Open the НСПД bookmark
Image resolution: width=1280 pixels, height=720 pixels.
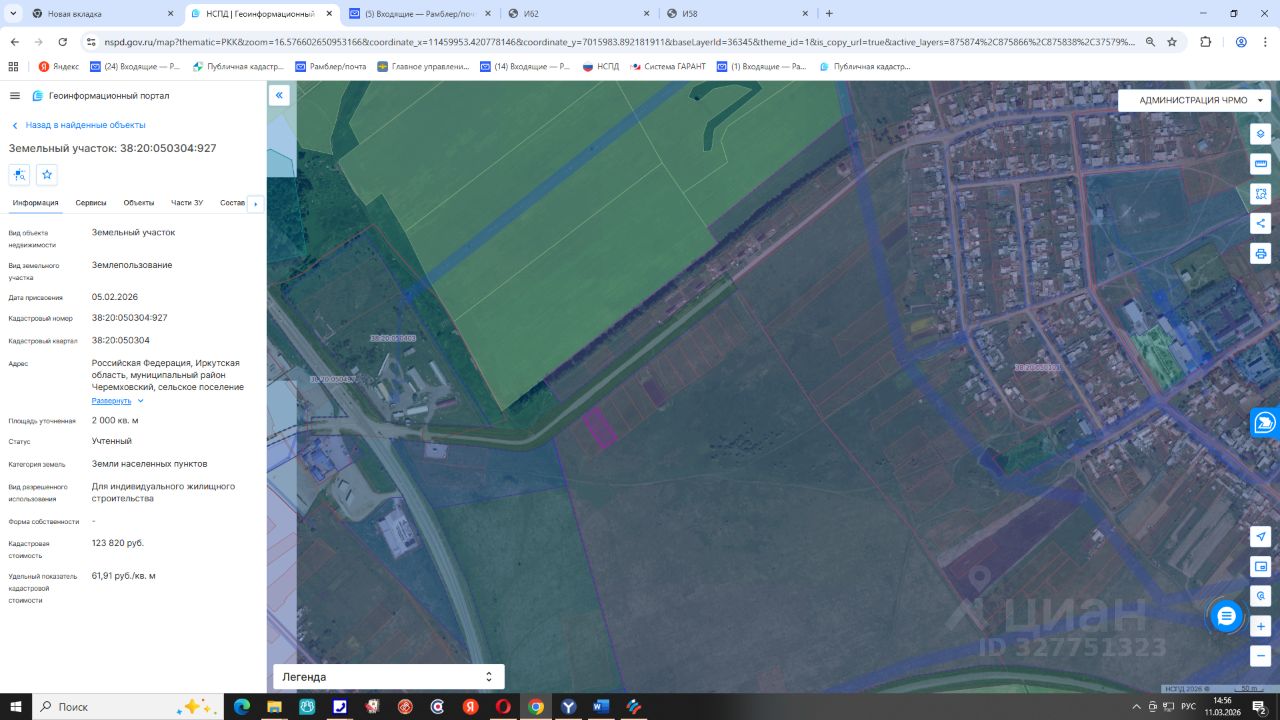click(x=601, y=66)
